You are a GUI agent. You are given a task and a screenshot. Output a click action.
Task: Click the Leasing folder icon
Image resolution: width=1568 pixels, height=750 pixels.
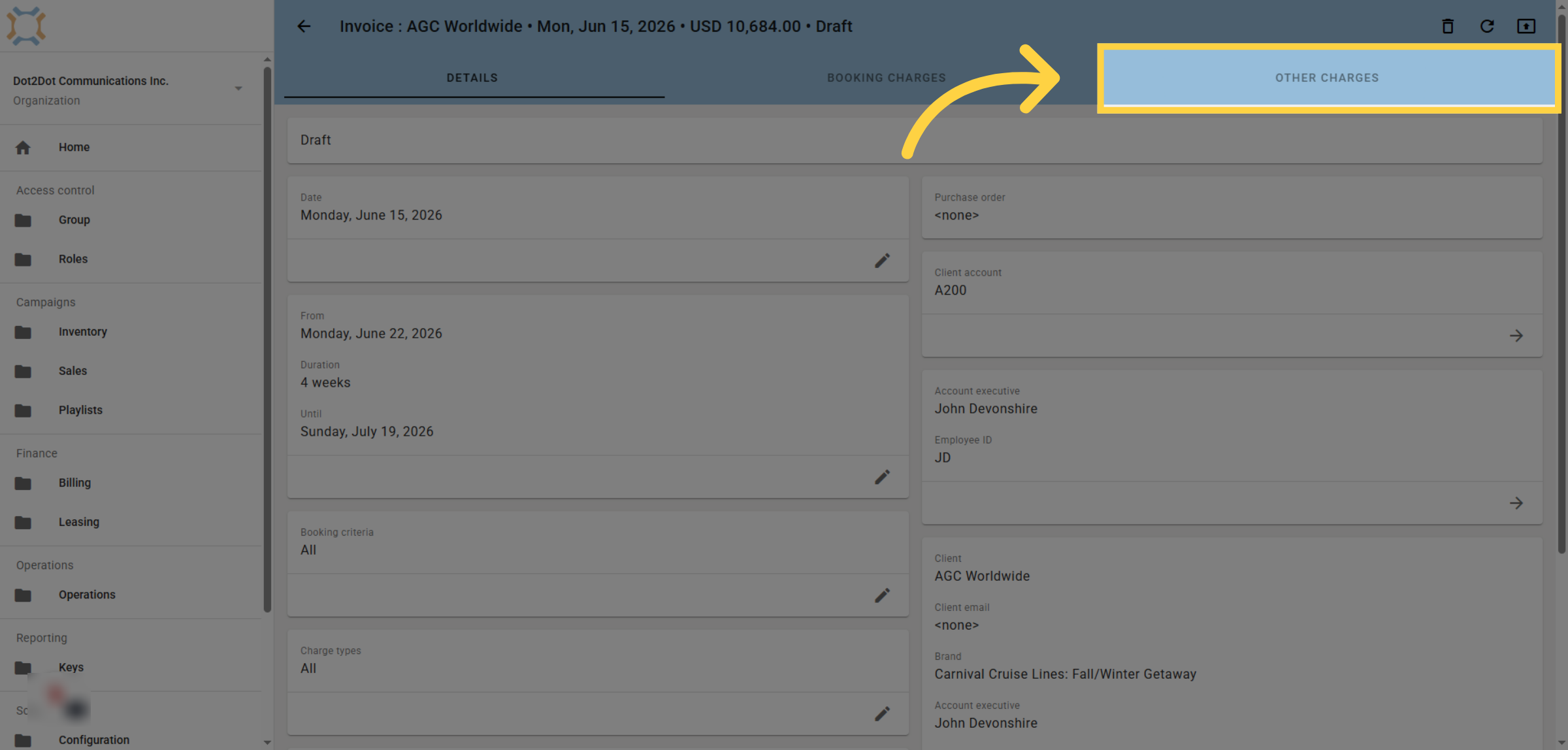(x=23, y=522)
